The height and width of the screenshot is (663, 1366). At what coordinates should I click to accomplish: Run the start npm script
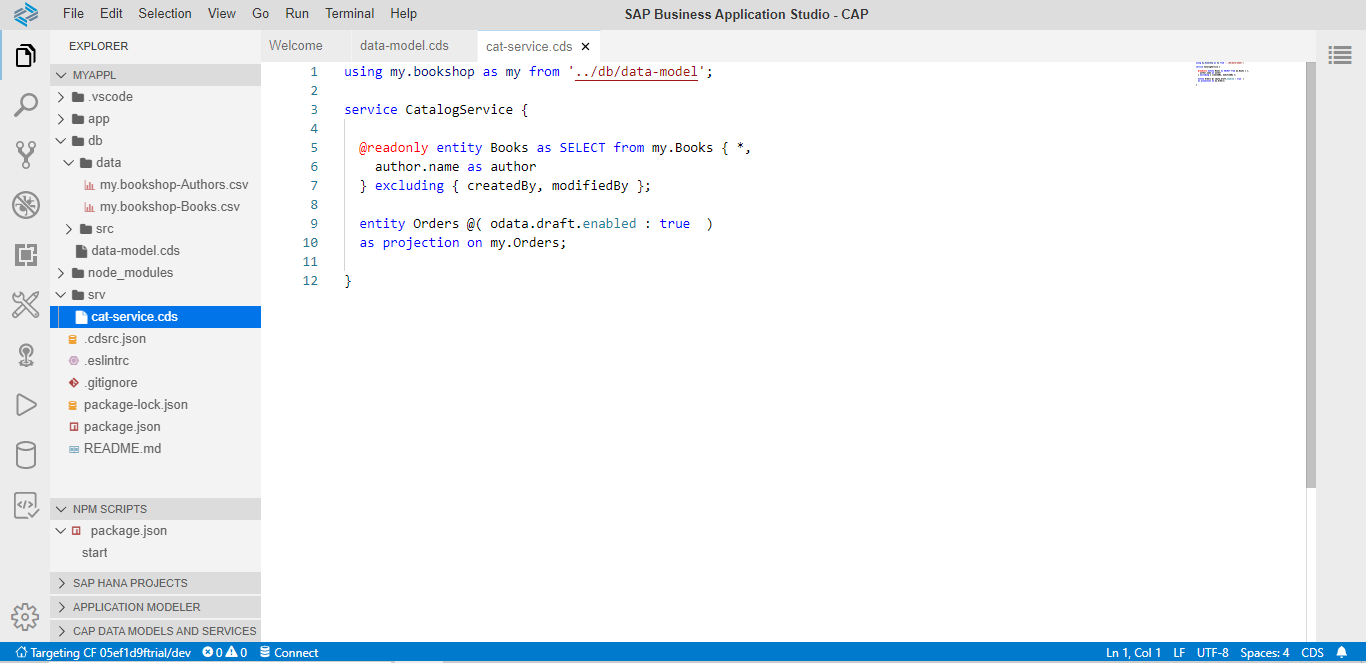coord(95,553)
